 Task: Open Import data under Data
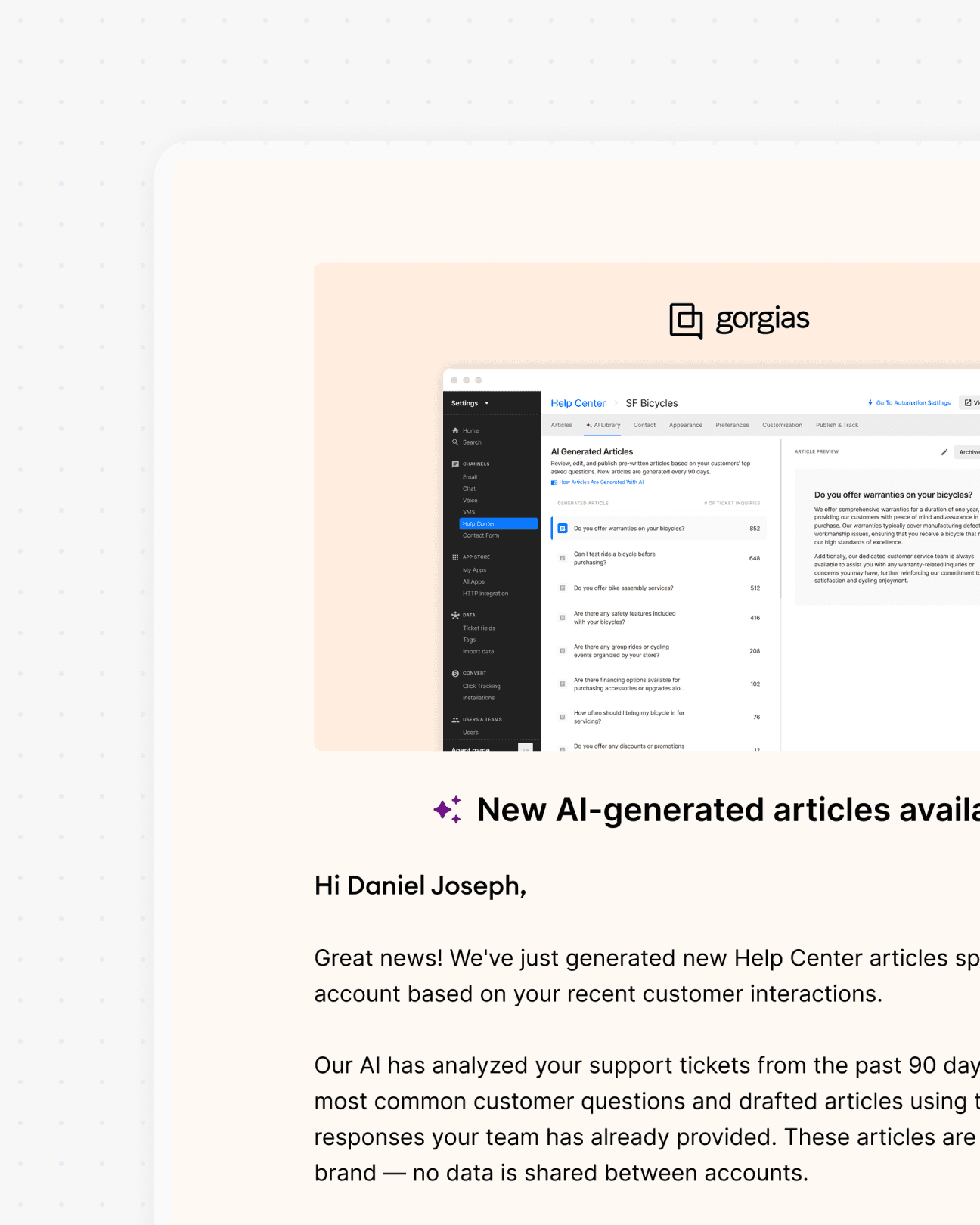point(478,652)
